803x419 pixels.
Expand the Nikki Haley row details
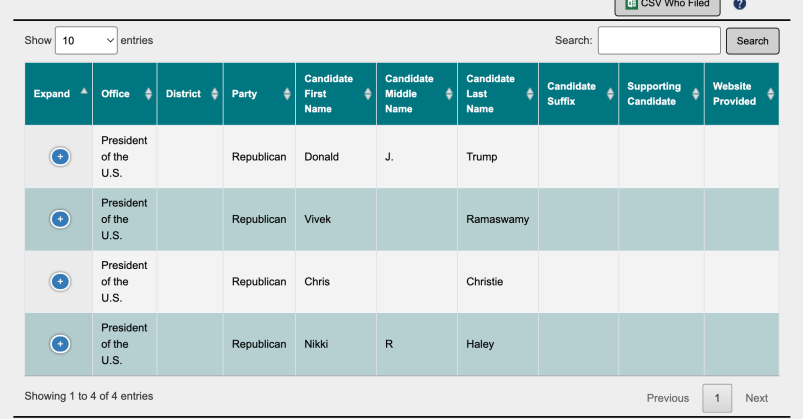pyautogui.click(x=60, y=344)
